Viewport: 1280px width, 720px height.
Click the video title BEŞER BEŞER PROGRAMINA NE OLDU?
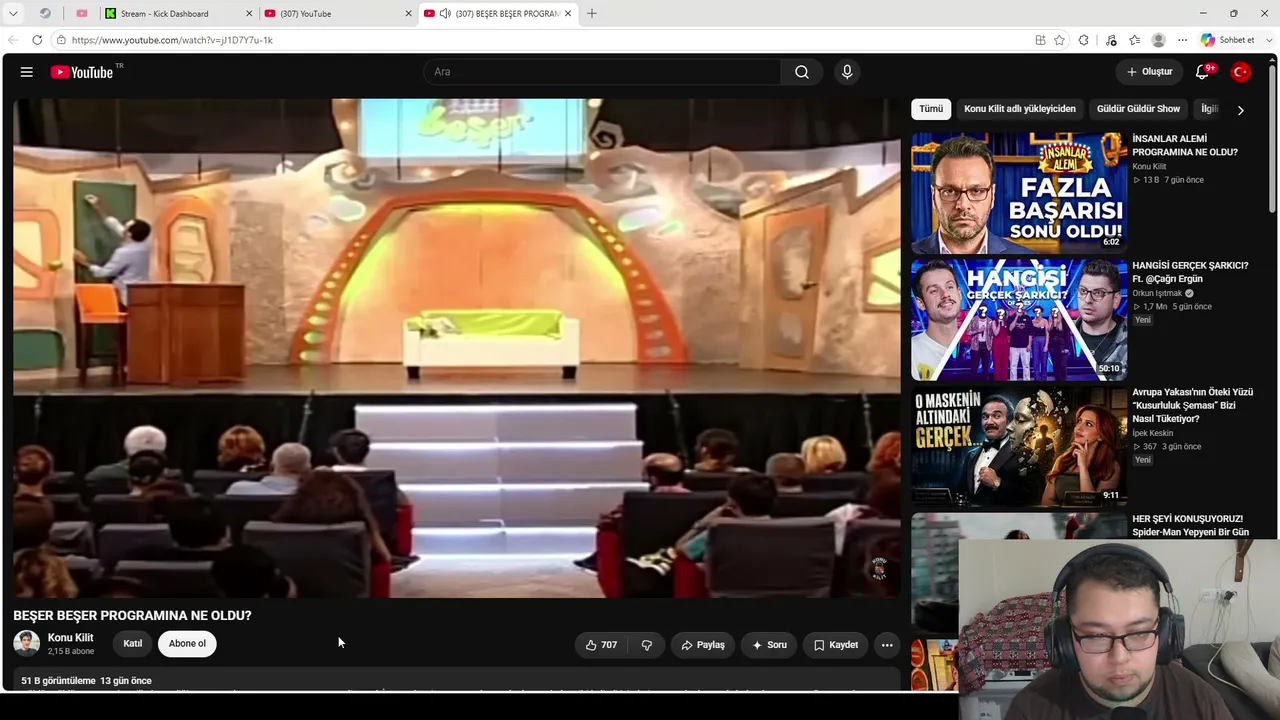coord(132,616)
